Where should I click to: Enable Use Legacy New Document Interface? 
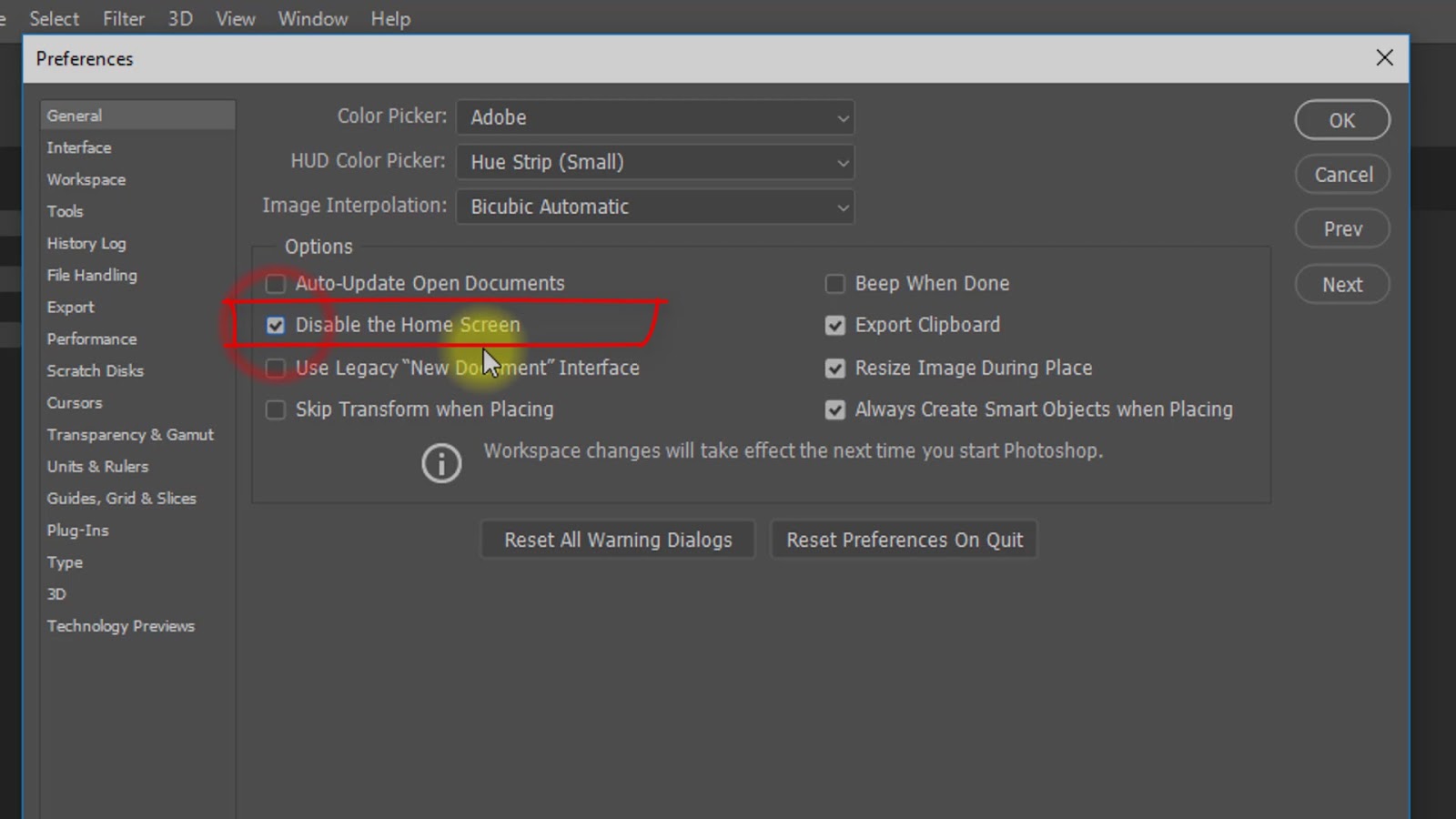point(275,368)
